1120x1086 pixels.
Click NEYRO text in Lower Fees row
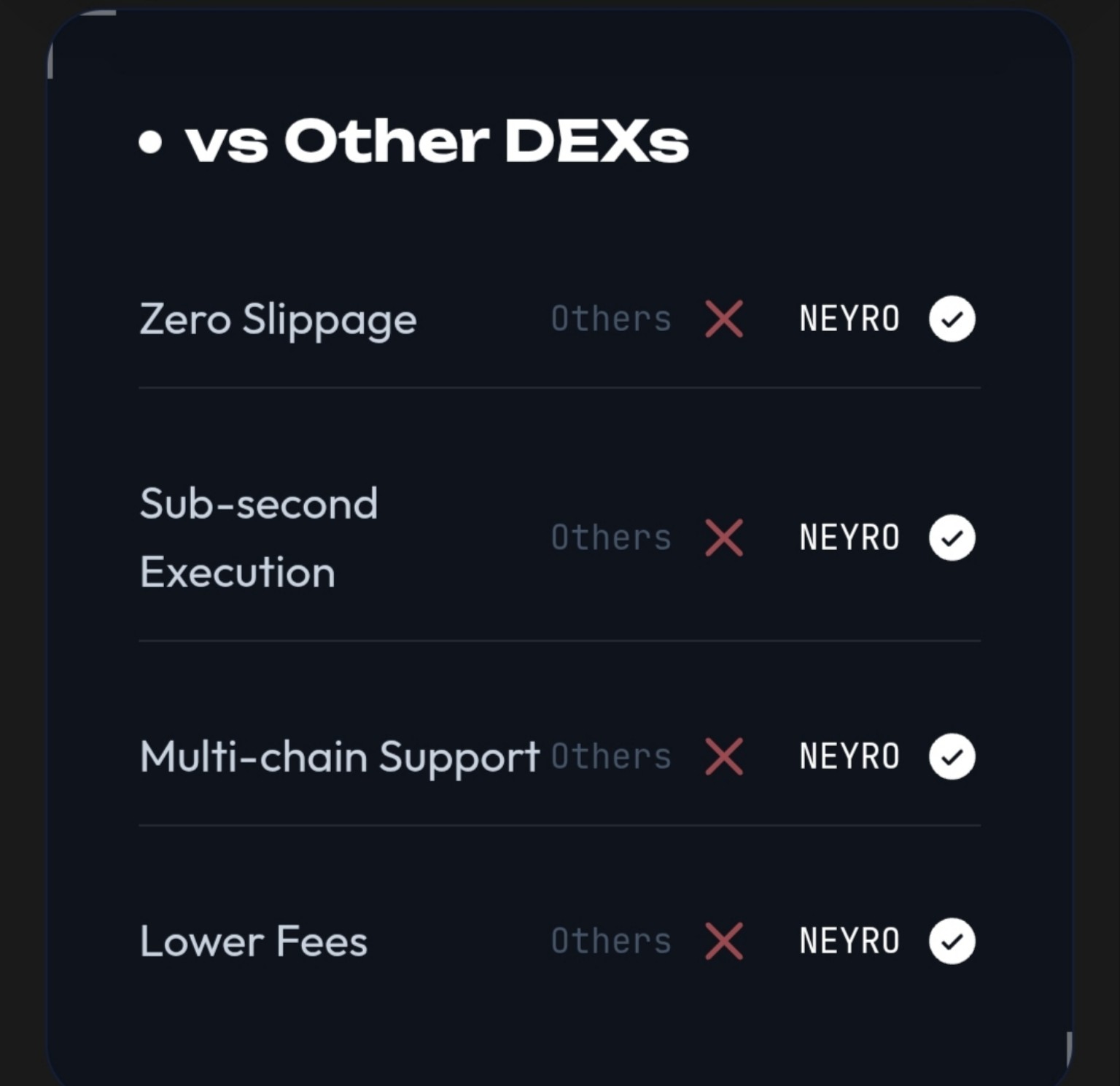849,941
